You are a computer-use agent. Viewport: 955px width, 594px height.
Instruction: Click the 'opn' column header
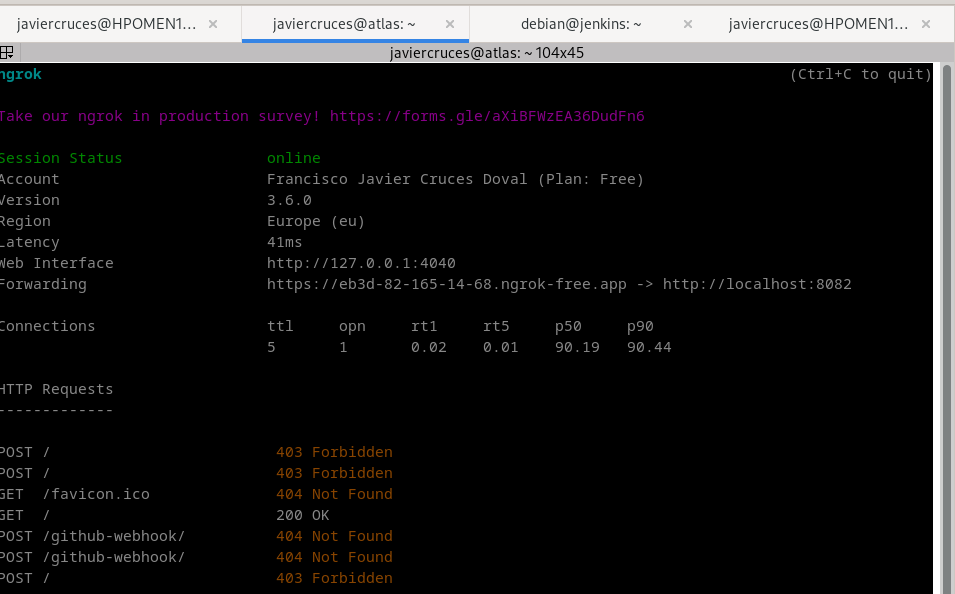pos(352,327)
